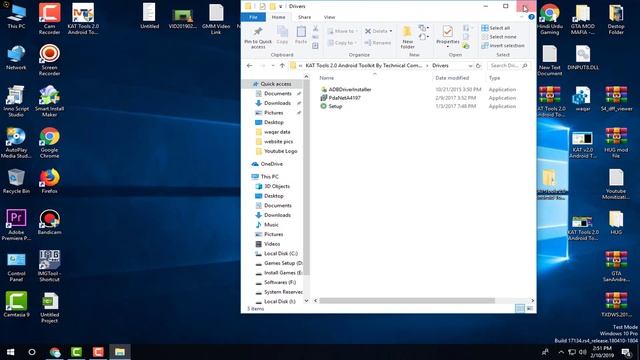Open website pics folder in sidebar
The image size is (640, 360).
[278, 142]
